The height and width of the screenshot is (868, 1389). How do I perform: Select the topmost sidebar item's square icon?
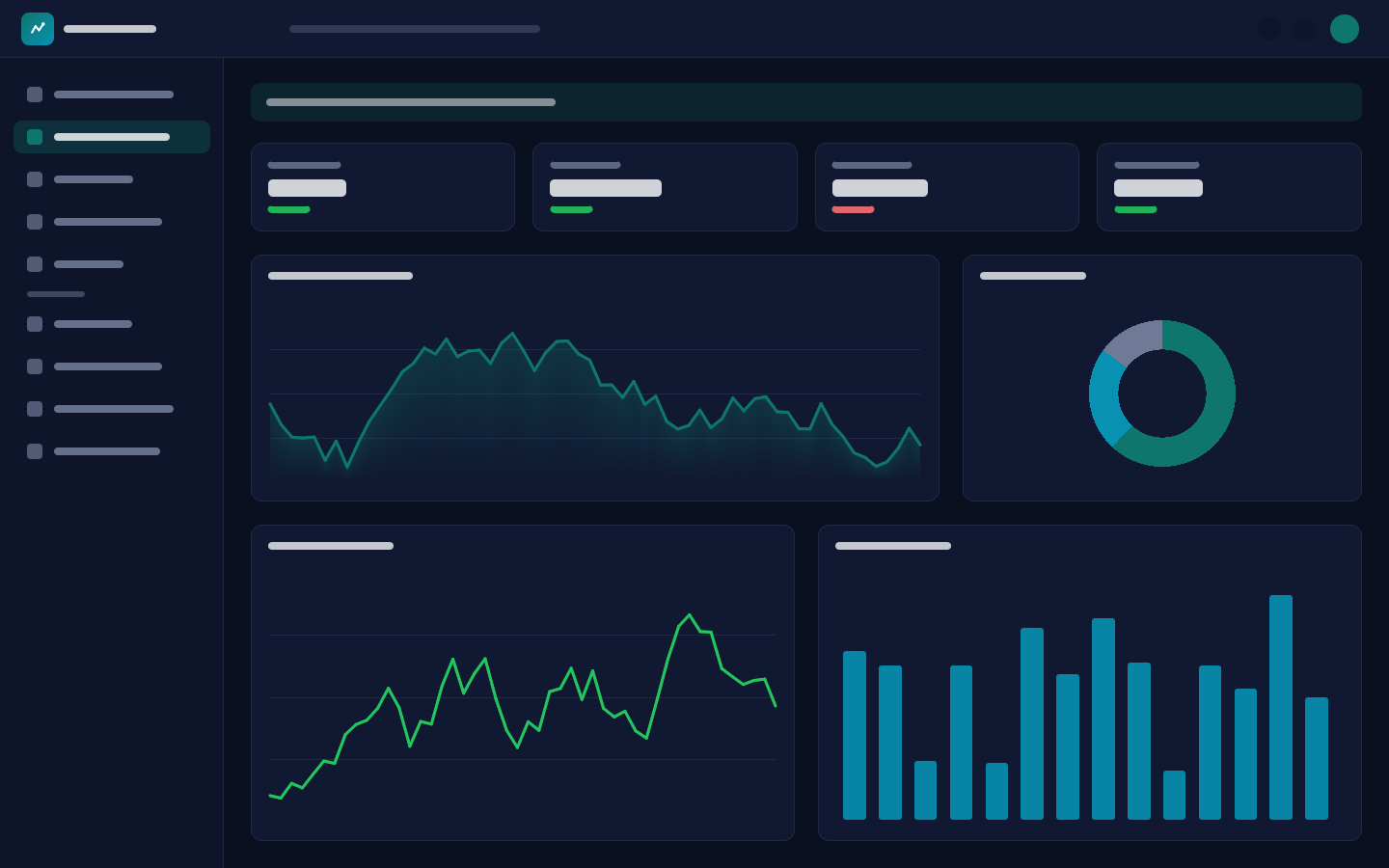[x=35, y=95]
